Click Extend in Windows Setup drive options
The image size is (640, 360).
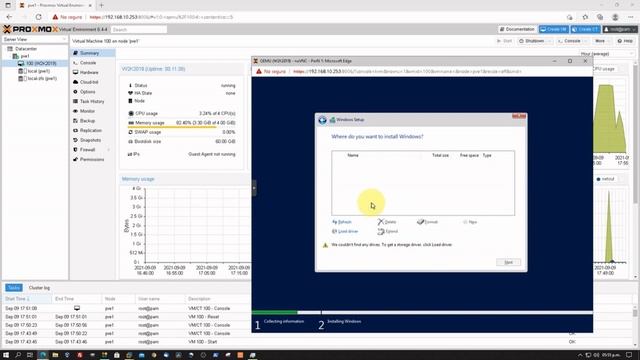388,231
